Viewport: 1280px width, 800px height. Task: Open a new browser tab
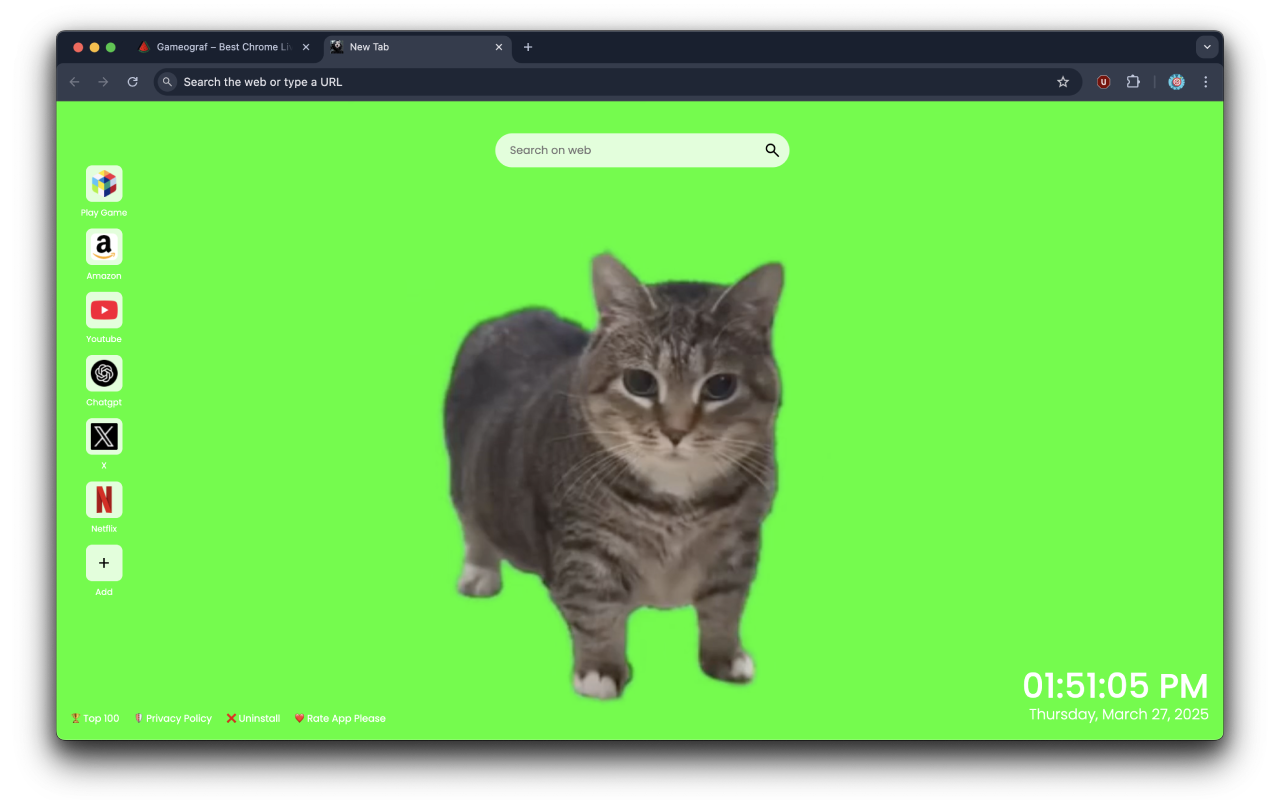click(x=528, y=47)
